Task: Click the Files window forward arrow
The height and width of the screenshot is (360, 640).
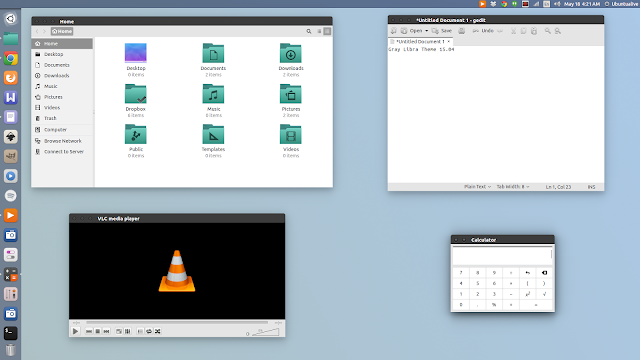Action: [44, 31]
